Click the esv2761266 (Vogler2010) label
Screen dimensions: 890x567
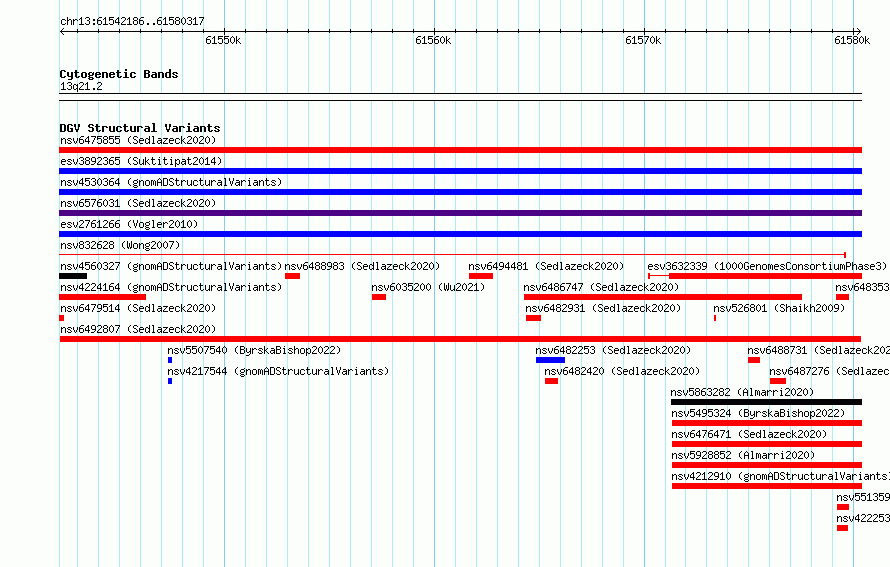coord(129,224)
